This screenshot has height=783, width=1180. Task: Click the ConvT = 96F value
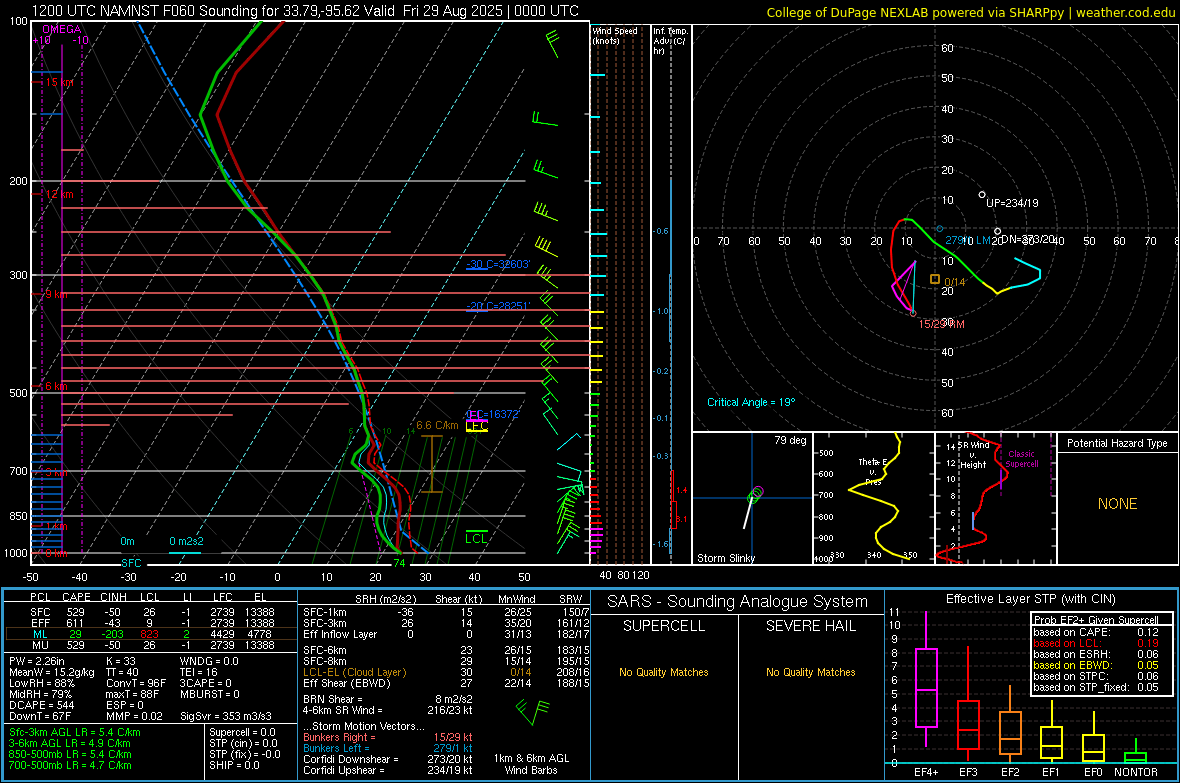[136, 684]
